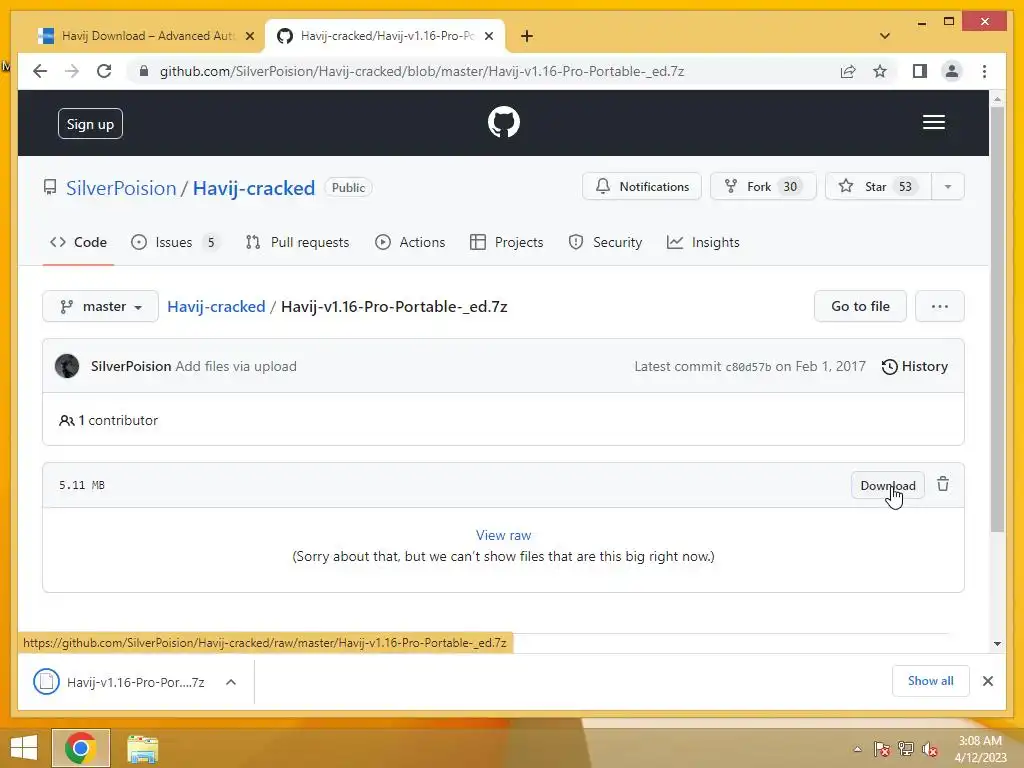Expand download item options chevron

231,682
